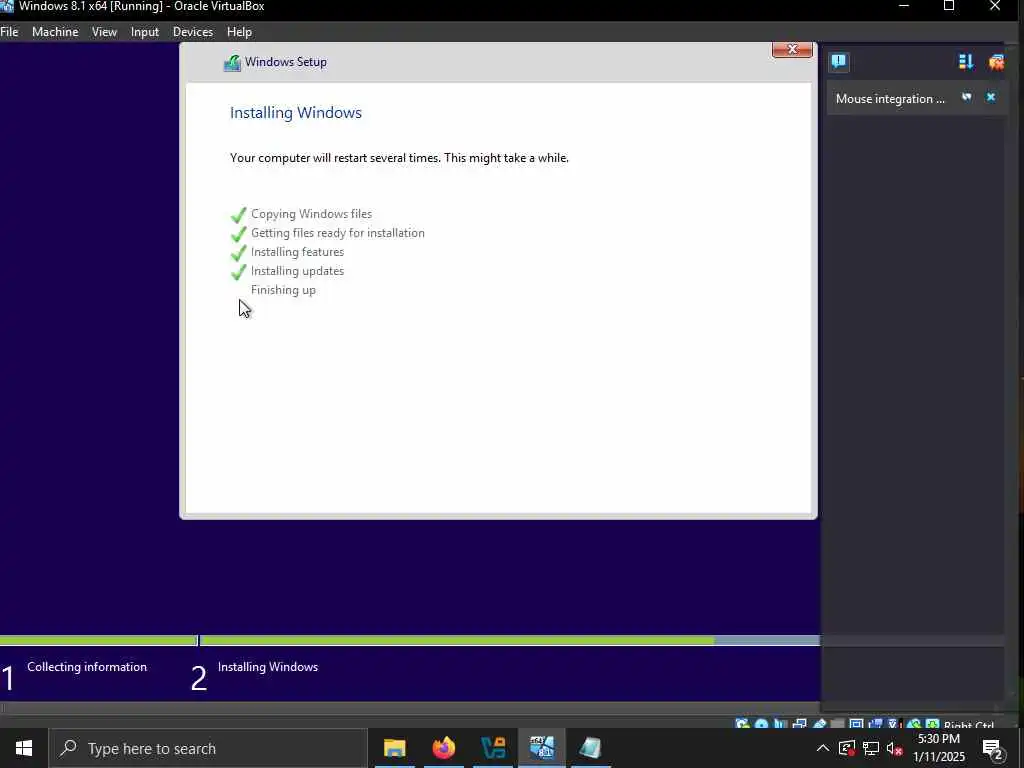Viewport: 1024px width, 768px height.
Task: Open the notepad-like app on the taskbar
Action: (x=590, y=748)
